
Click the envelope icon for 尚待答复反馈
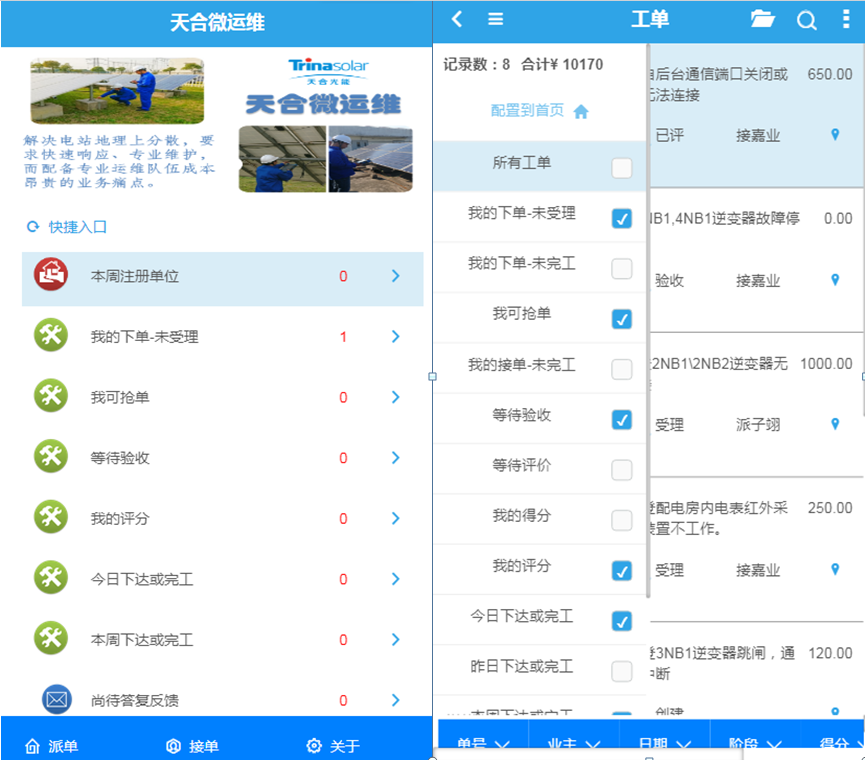[56, 700]
